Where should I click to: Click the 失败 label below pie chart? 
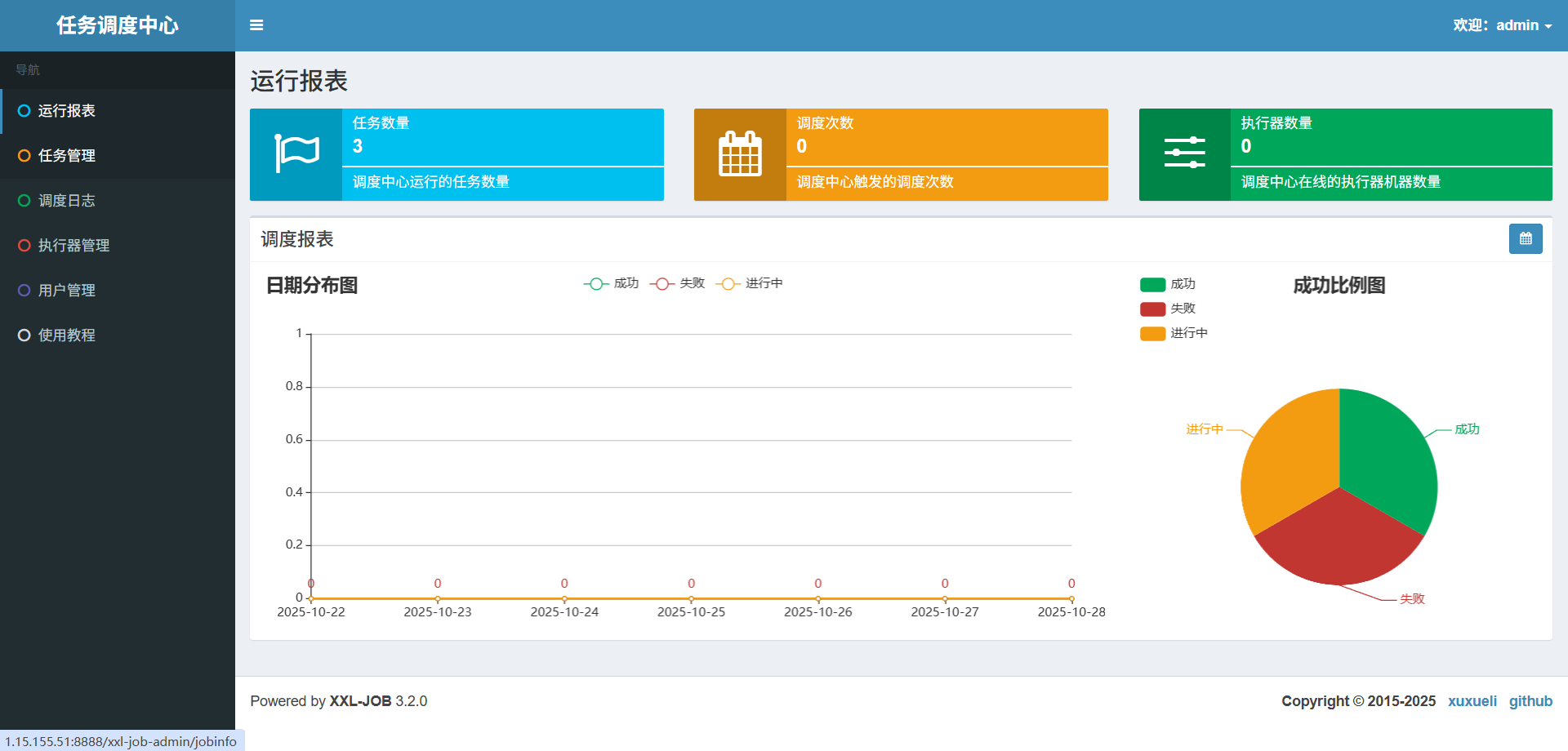[1412, 599]
